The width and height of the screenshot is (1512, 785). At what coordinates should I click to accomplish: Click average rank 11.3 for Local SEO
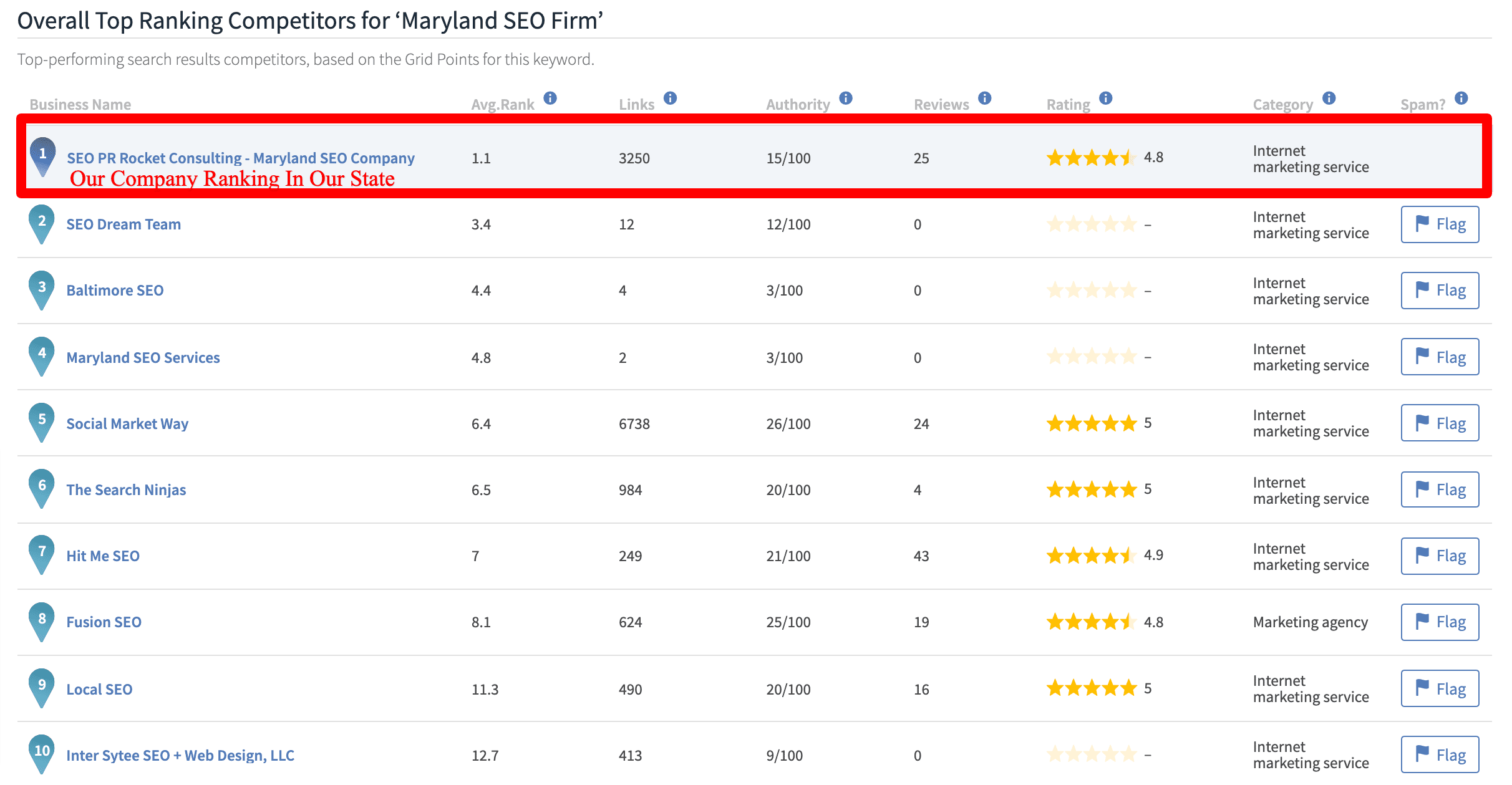[x=485, y=690]
